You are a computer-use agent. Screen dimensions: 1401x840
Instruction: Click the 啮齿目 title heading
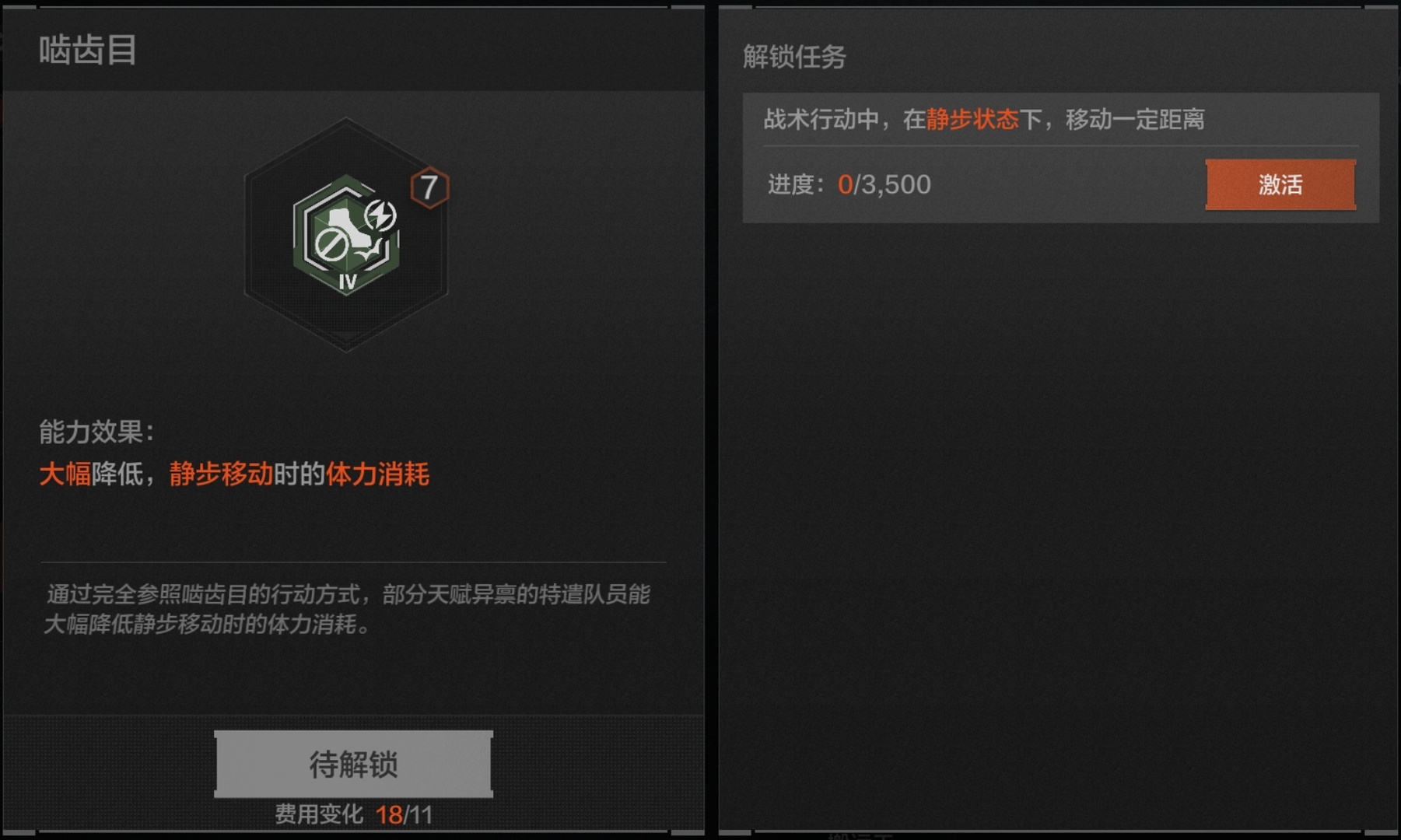click(x=88, y=51)
